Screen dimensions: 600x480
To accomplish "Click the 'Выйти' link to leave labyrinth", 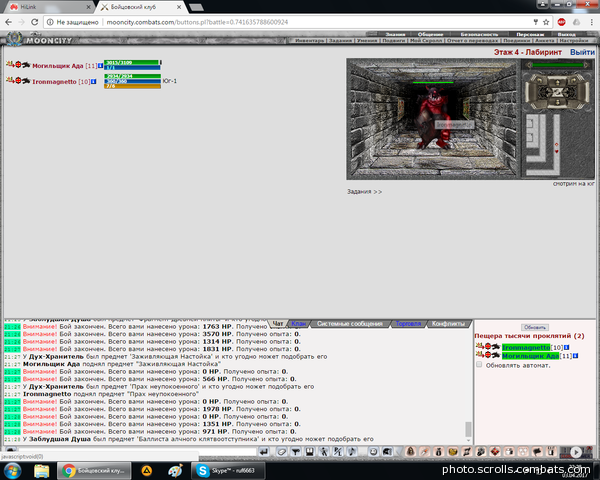I will tap(582, 52).
